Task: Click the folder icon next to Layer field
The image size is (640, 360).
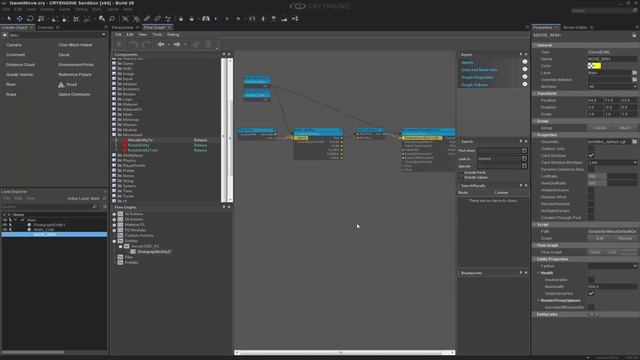Action: click(x=635, y=73)
